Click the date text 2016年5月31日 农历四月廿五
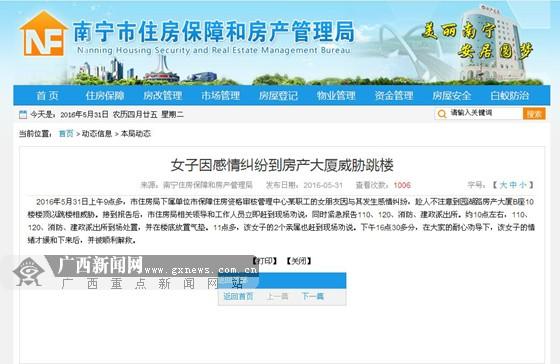The width and height of the screenshot is (560, 364). click(x=109, y=115)
